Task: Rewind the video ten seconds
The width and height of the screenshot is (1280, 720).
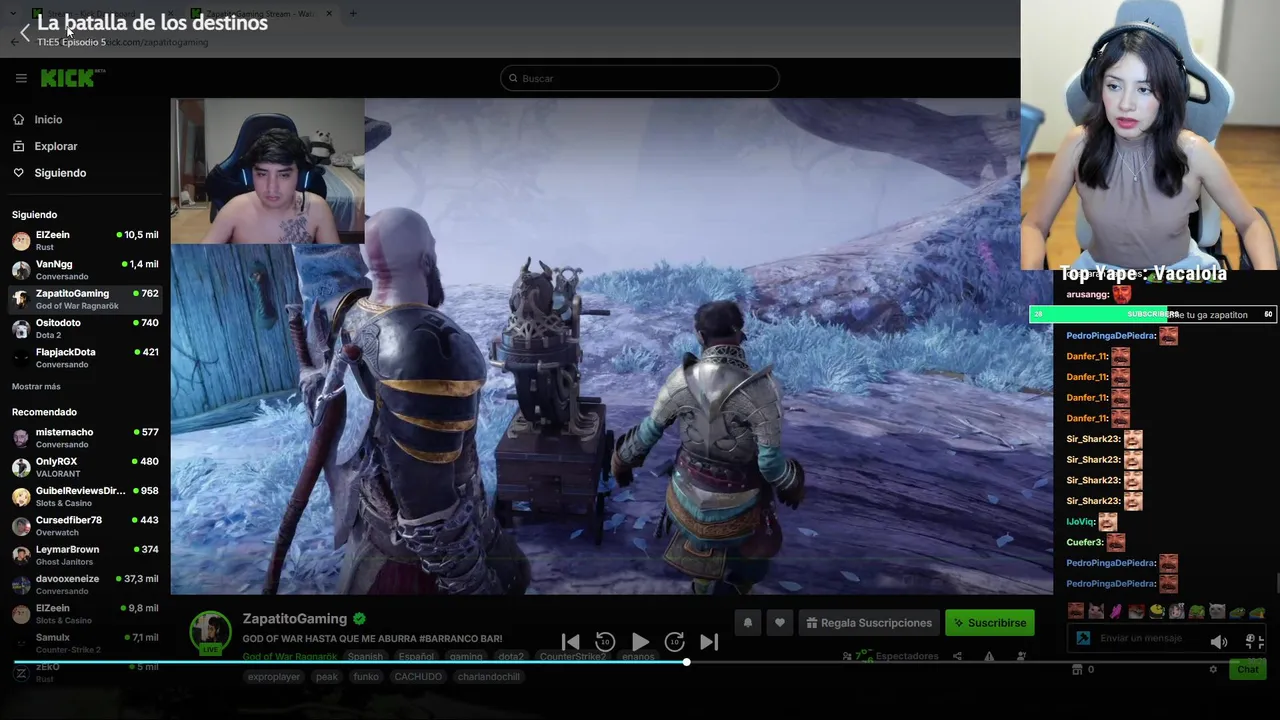Action: (605, 642)
